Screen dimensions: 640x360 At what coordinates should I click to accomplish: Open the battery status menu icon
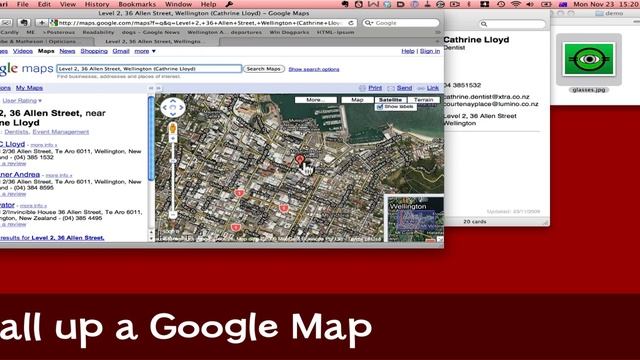(x=546, y=4)
